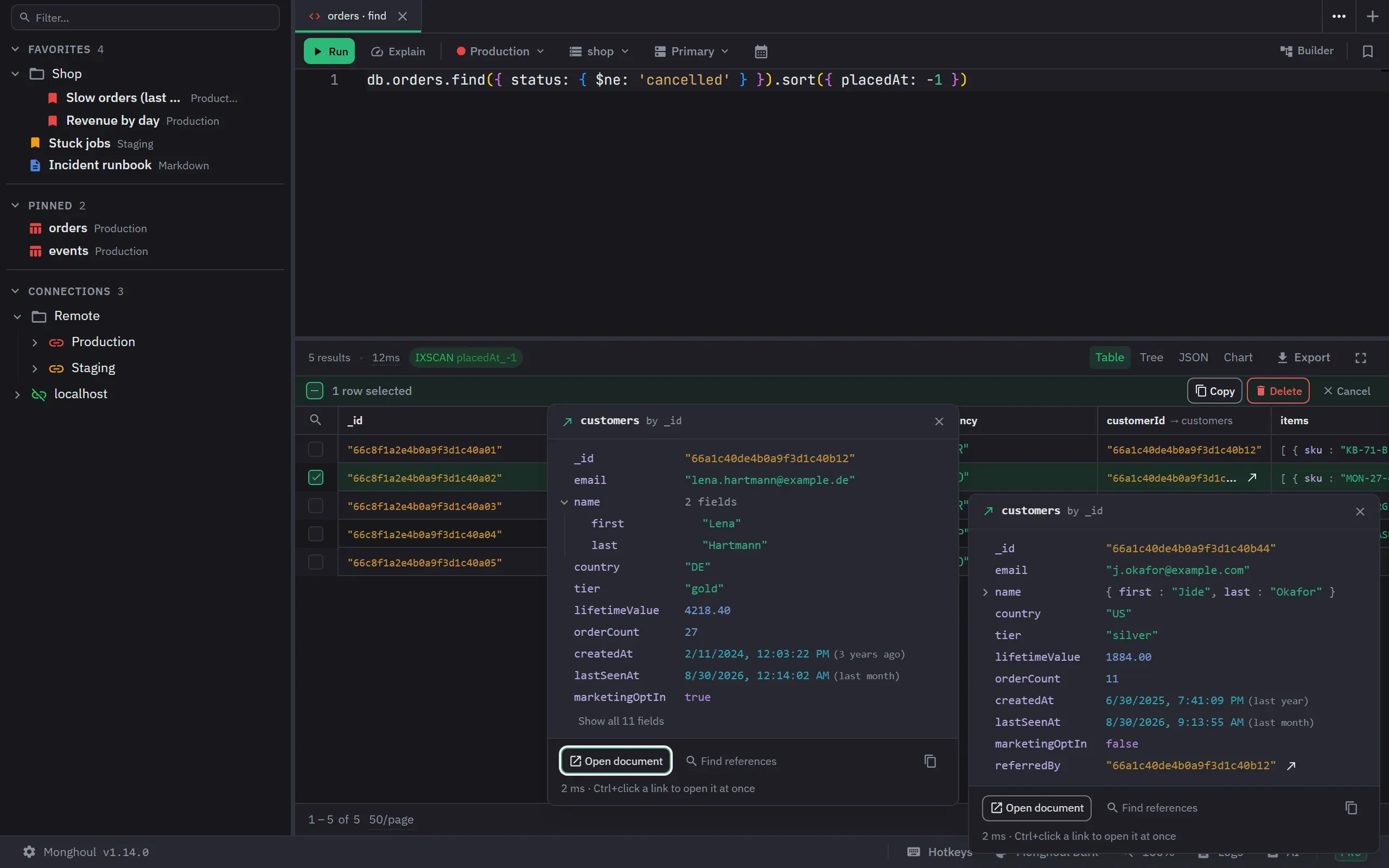Switch results to JSON view
The image size is (1389, 868).
tap(1193, 358)
